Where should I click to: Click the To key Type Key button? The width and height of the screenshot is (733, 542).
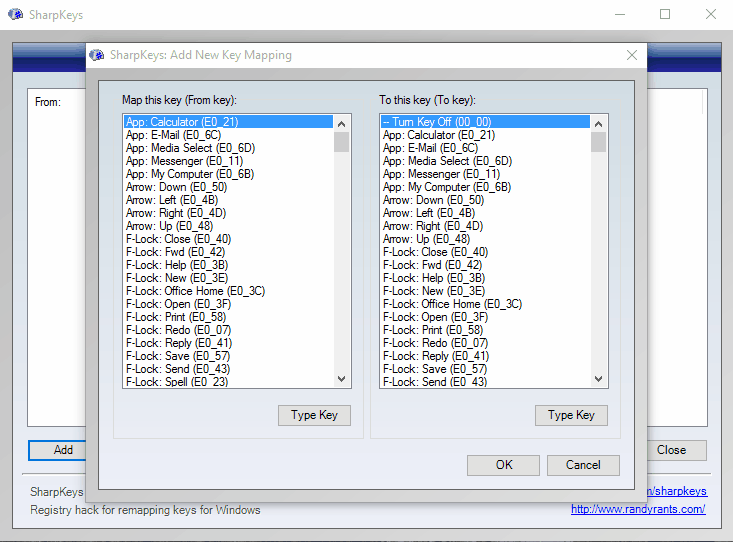click(x=571, y=415)
